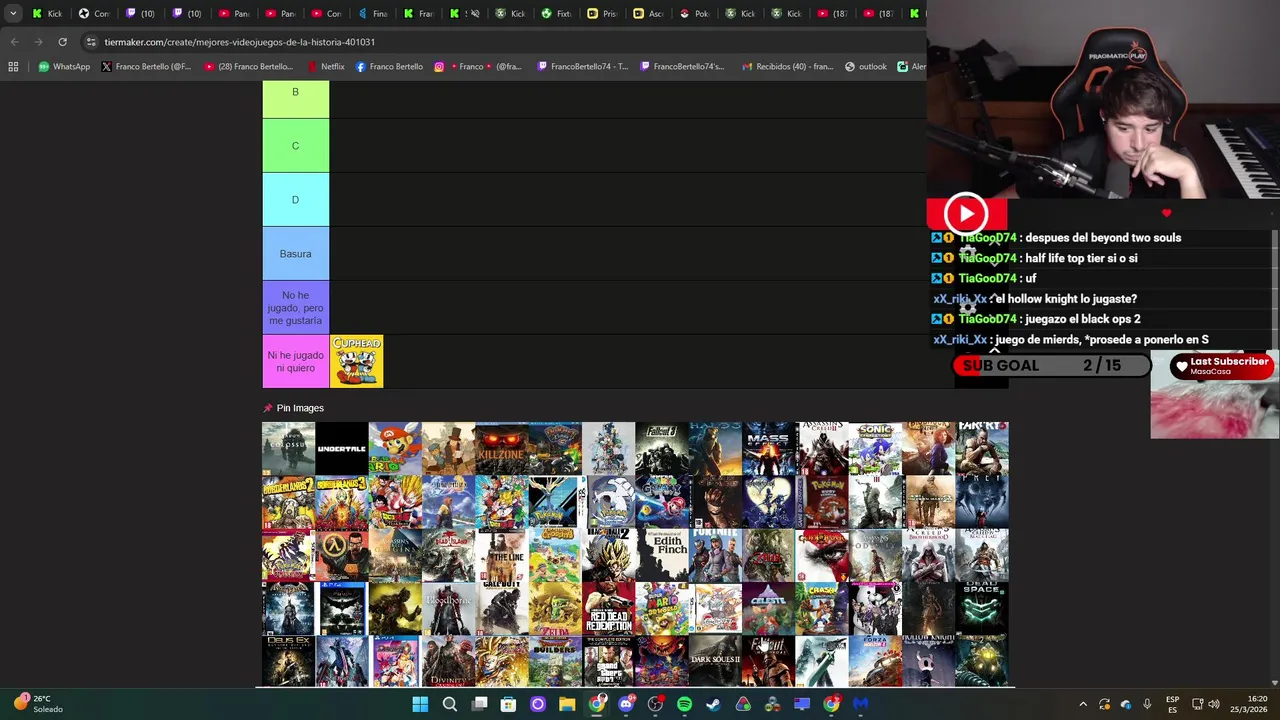Open the site info icon in address bar
Screen dimensions: 1280x720
point(91,42)
